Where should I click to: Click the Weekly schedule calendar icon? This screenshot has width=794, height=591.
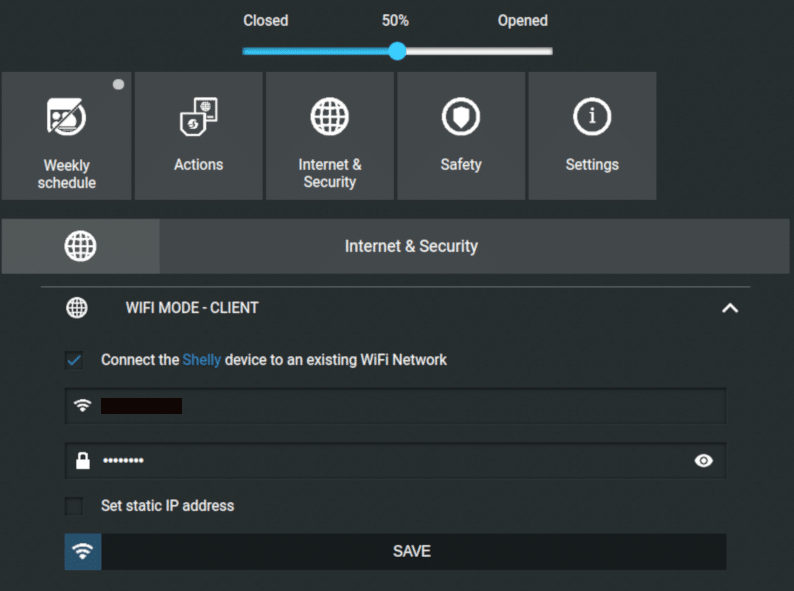click(x=66, y=116)
